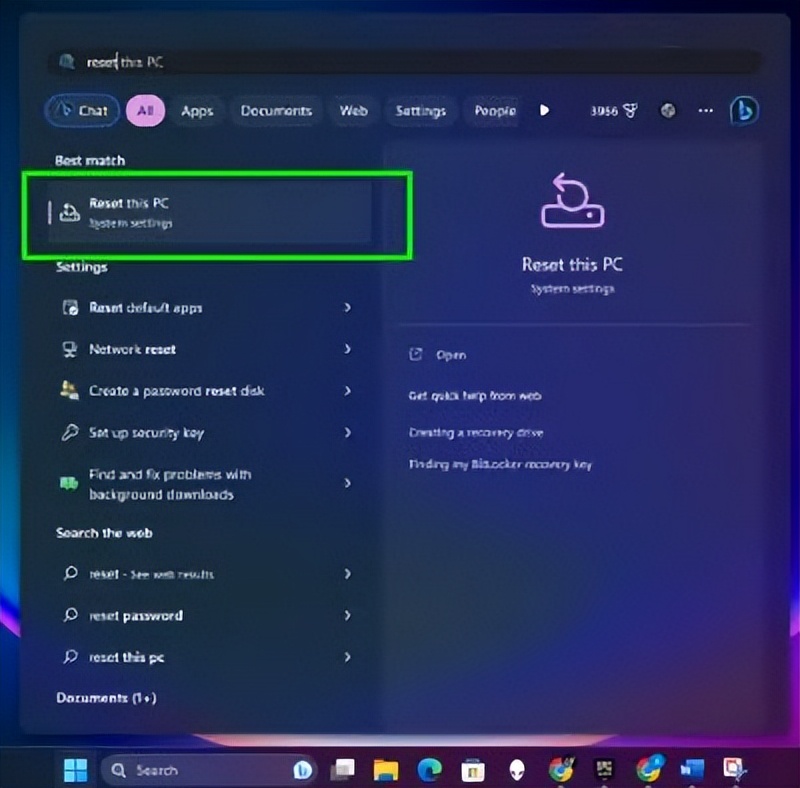Switch to the Apps filter tab

197,111
